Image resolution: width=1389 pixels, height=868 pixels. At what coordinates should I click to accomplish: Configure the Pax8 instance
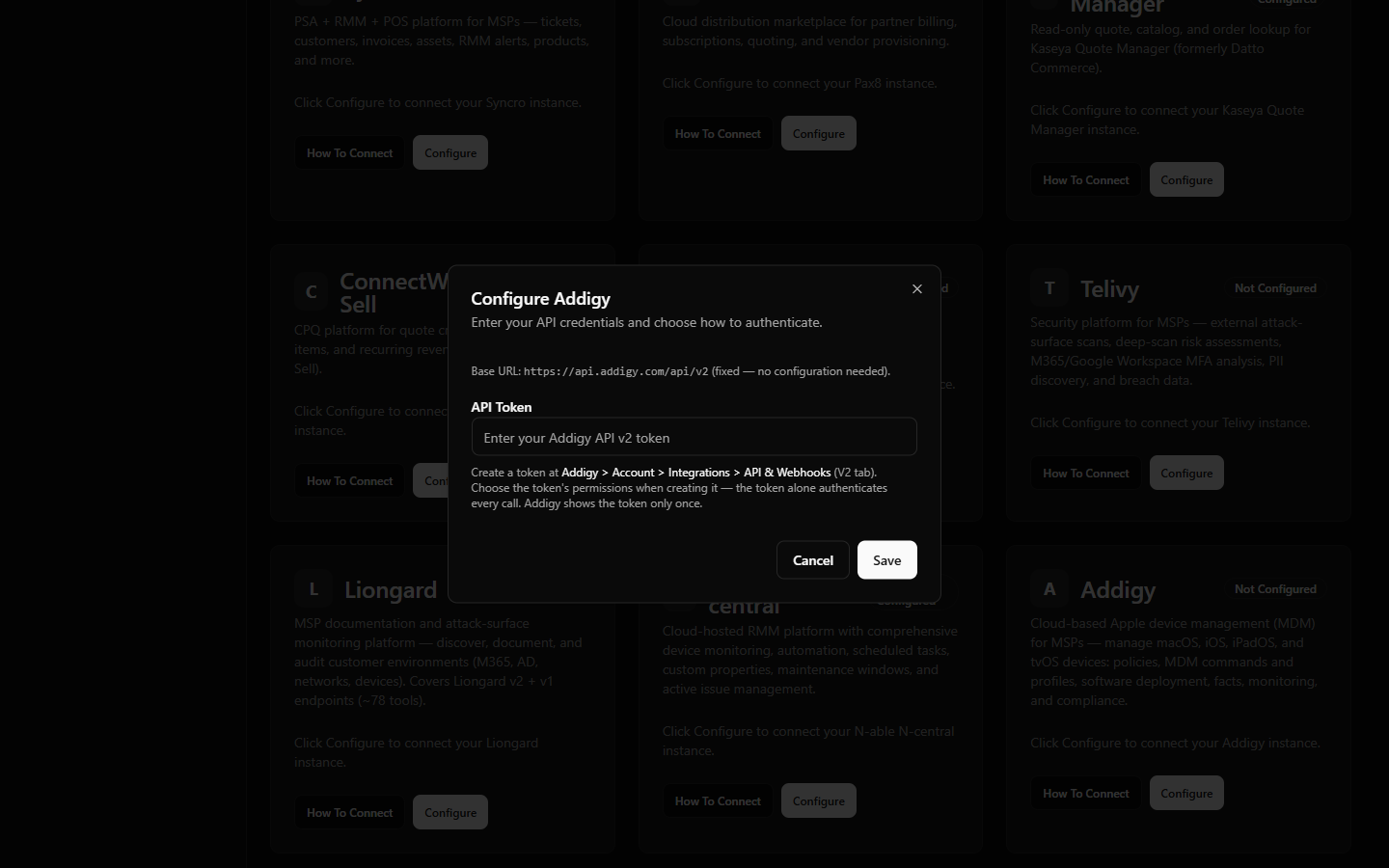click(819, 133)
